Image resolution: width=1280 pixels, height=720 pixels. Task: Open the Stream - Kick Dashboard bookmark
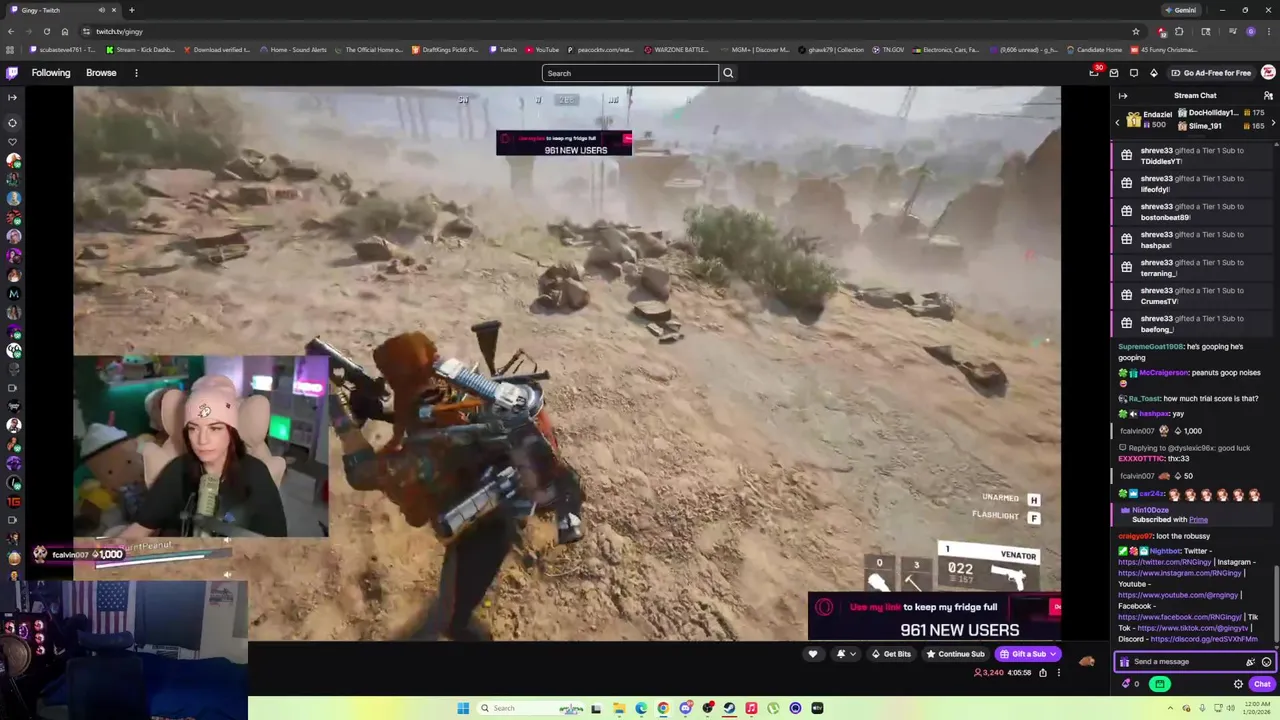pyautogui.click(x=140, y=50)
